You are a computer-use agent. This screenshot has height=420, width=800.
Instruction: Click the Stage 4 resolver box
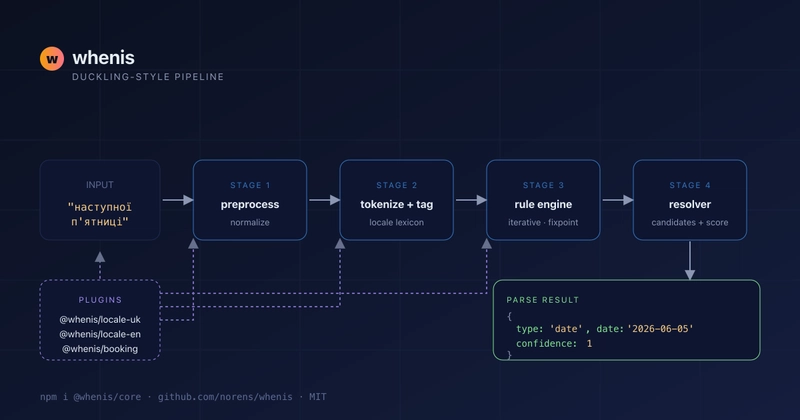tap(690, 200)
